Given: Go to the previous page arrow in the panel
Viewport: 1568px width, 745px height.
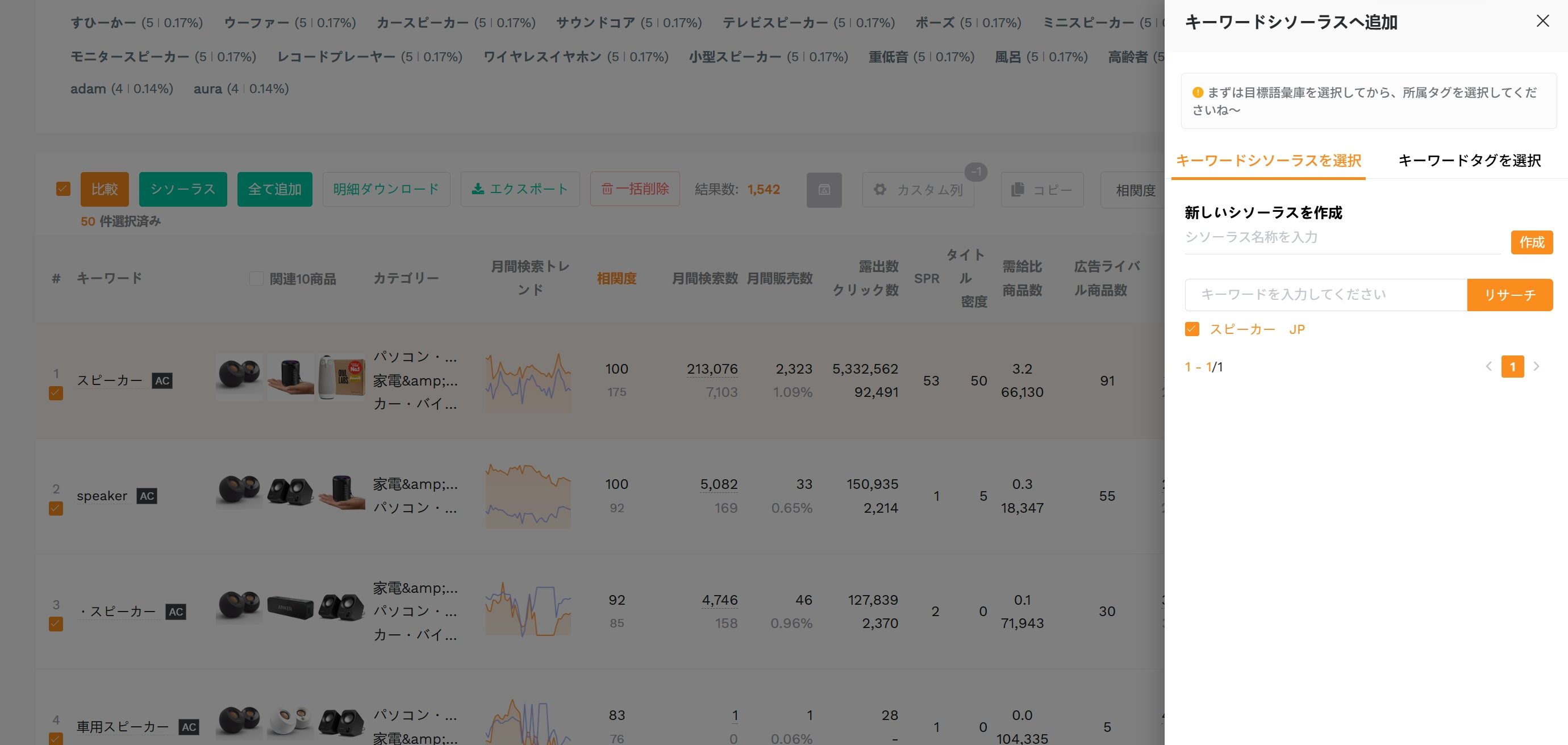Looking at the screenshot, I should coord(1488,367).
